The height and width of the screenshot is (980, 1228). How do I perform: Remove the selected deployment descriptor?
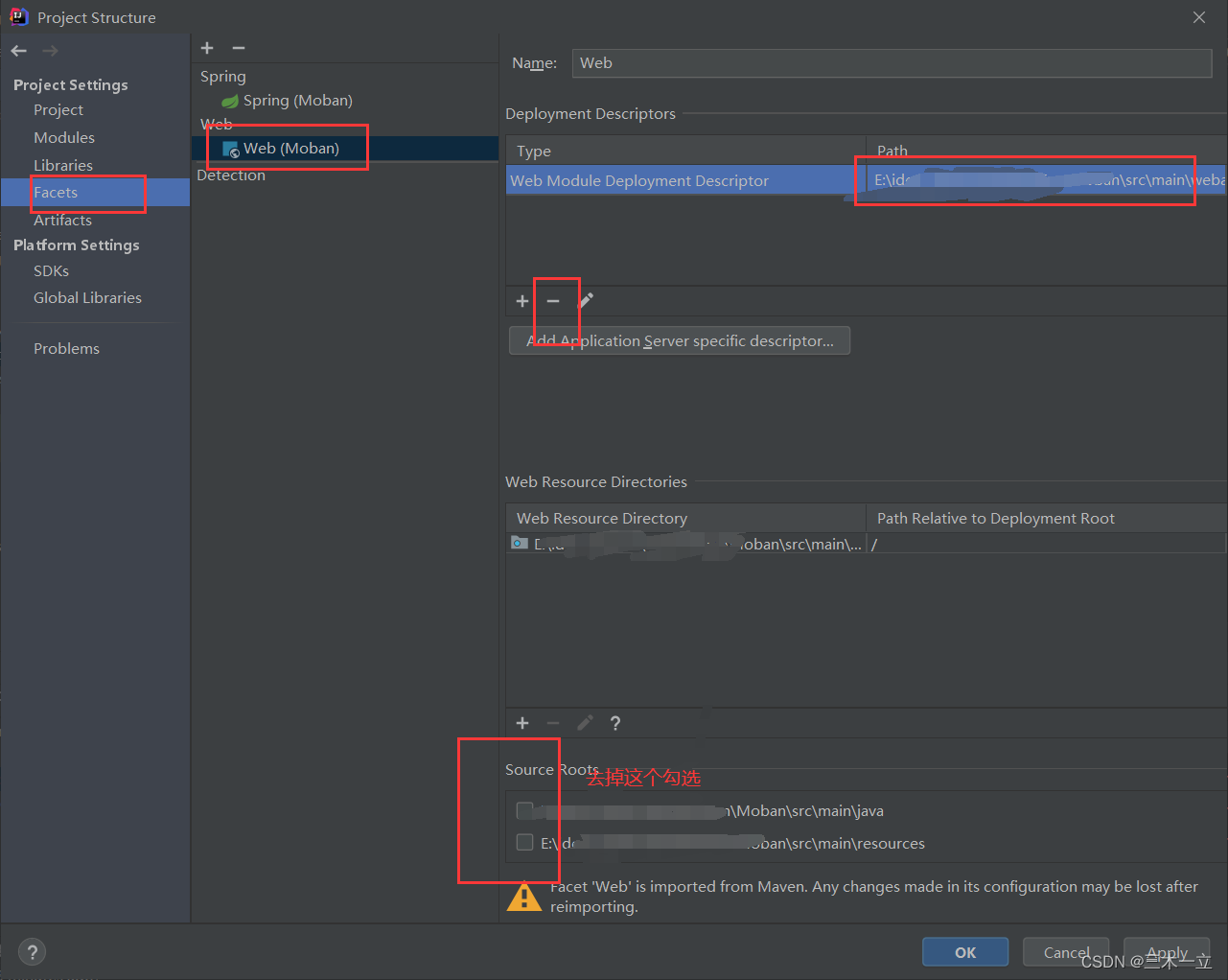(553, 301)
